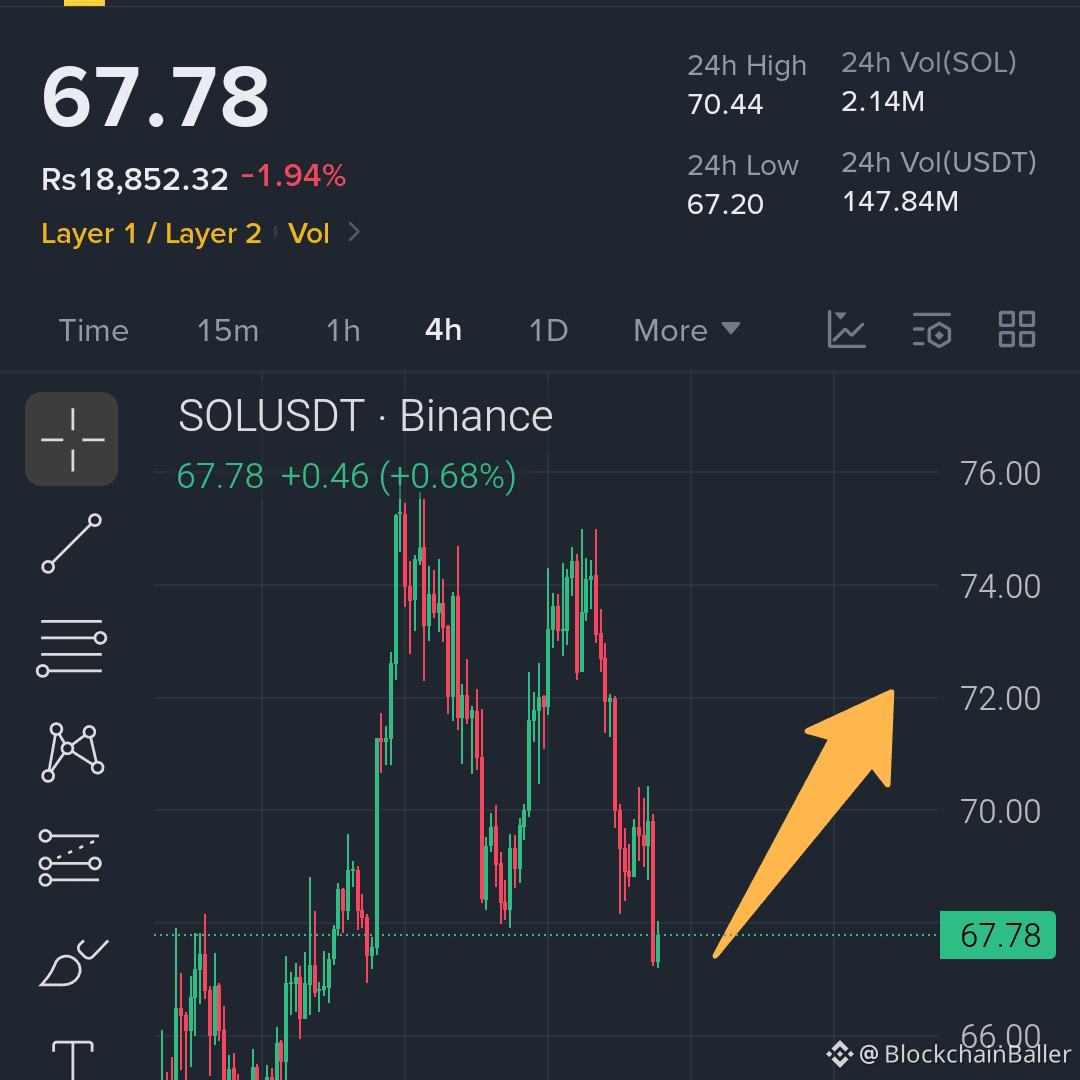The image size is (1080, 1080).
Task: Expand tags with the chevron arrow
Action: pyautogui.click(x=354, y=232)
